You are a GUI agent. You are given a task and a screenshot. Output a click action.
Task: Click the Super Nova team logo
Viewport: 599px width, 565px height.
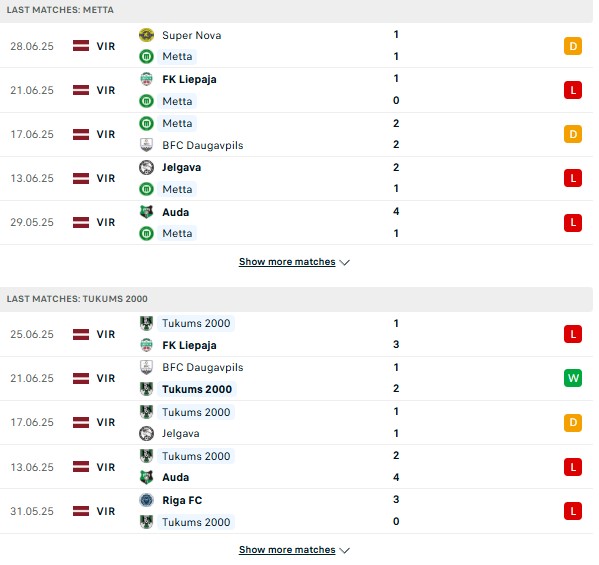pos(146,35)
